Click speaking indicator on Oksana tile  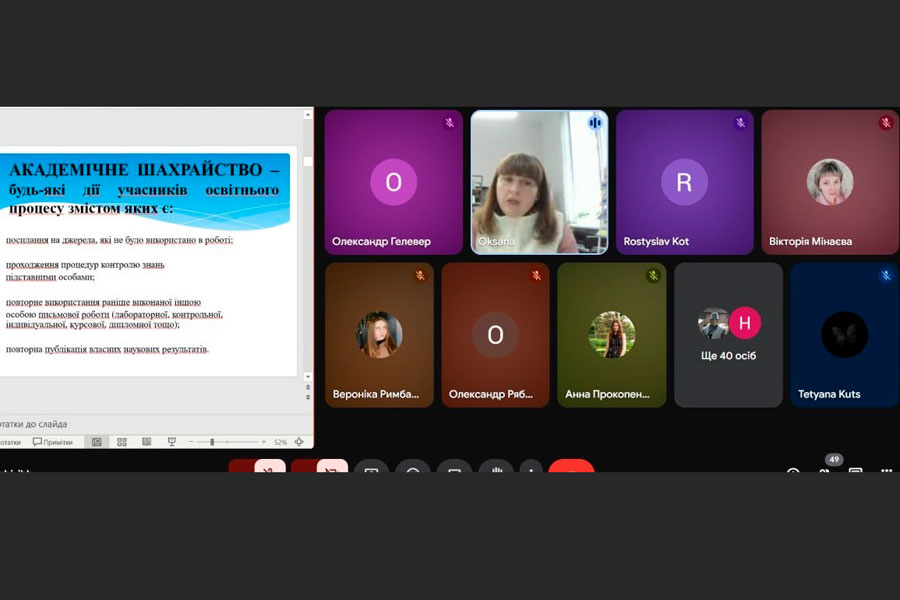pyautogui.click(x=595, y=123)
